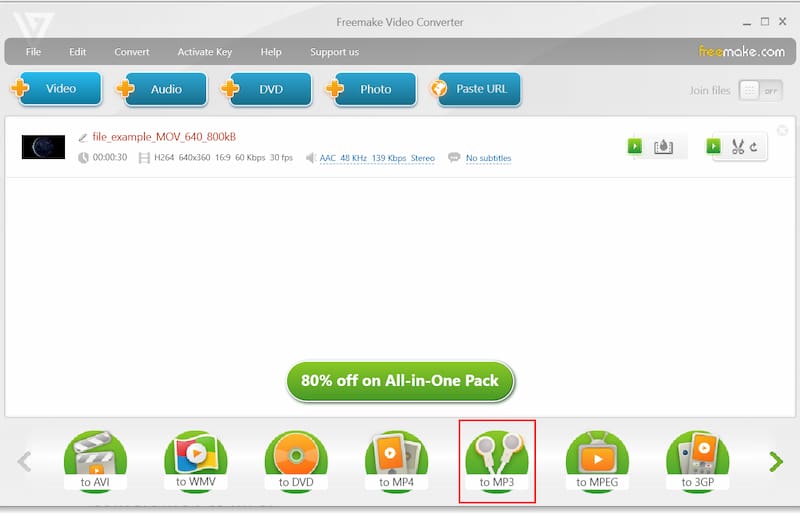800x516 pixels.
Task: Select the to MP4 format icon
Action: coord(397,462)
